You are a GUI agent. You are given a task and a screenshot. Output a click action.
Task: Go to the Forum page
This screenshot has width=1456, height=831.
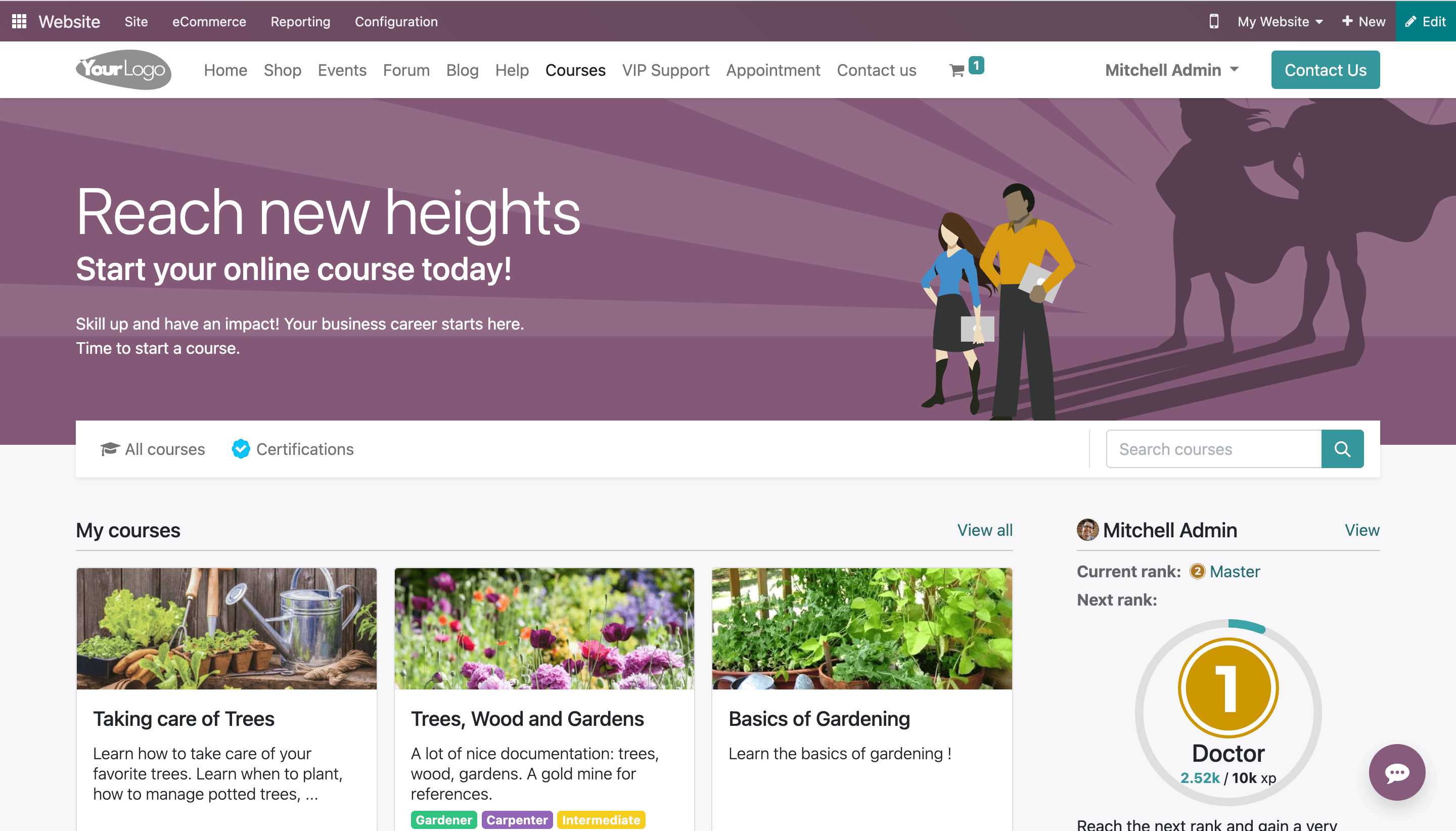click(406, 70)
